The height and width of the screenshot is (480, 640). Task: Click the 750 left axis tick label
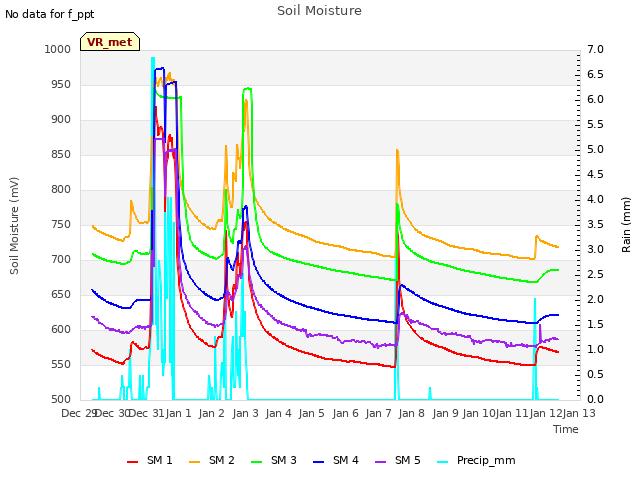(x=61, y=224)
